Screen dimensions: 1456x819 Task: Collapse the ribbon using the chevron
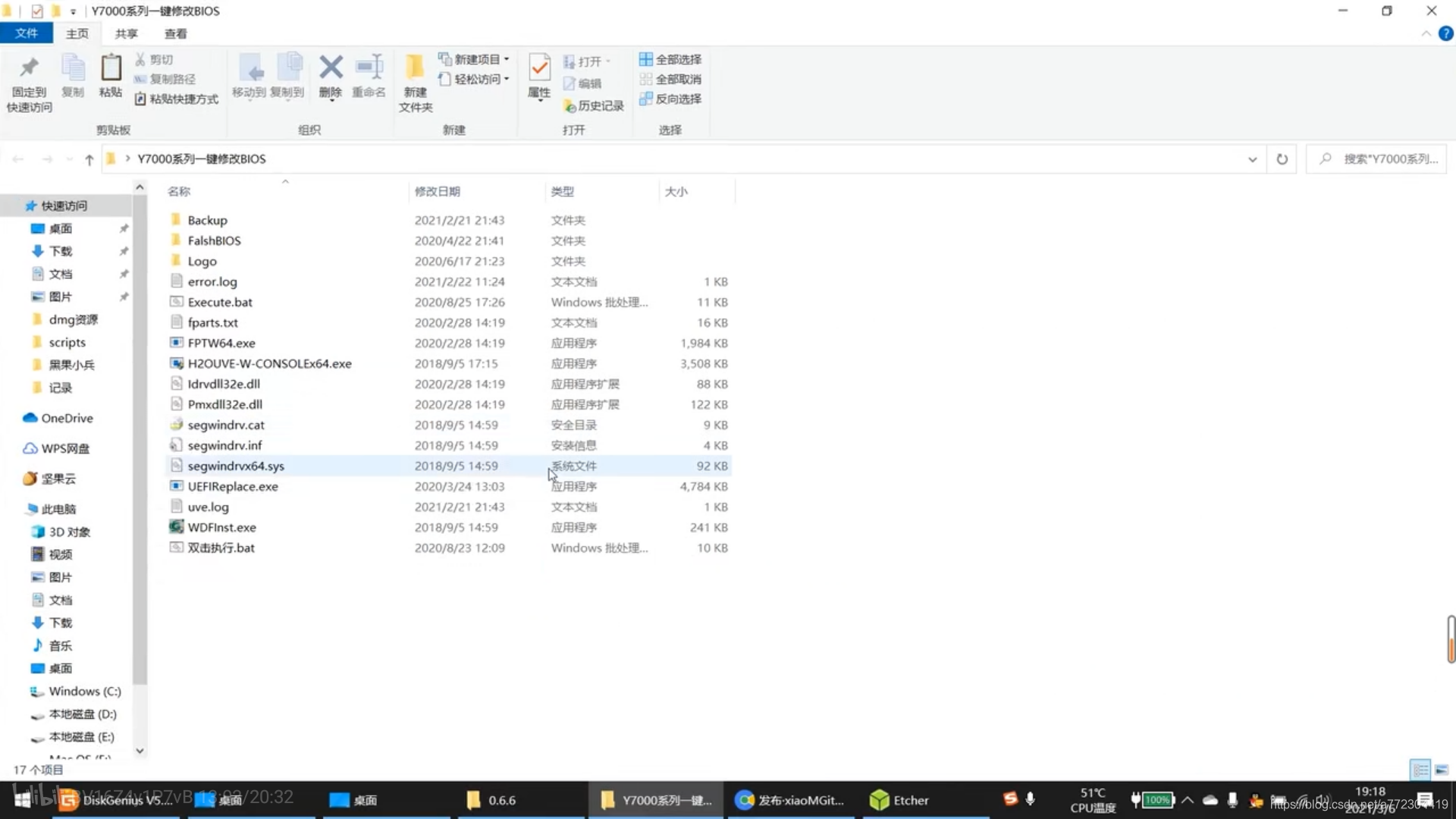1426,33
